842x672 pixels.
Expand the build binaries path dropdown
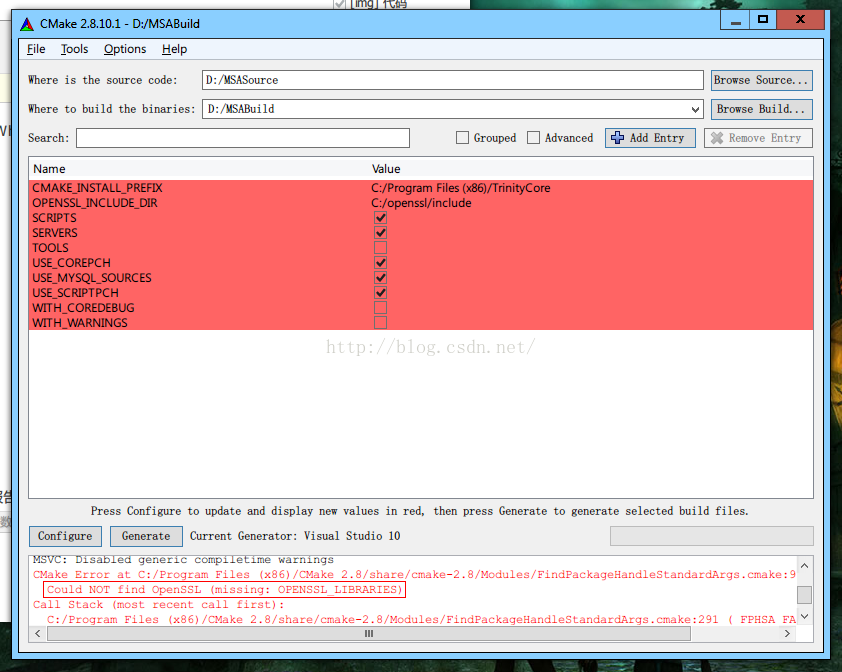click(x=695, y=110)
